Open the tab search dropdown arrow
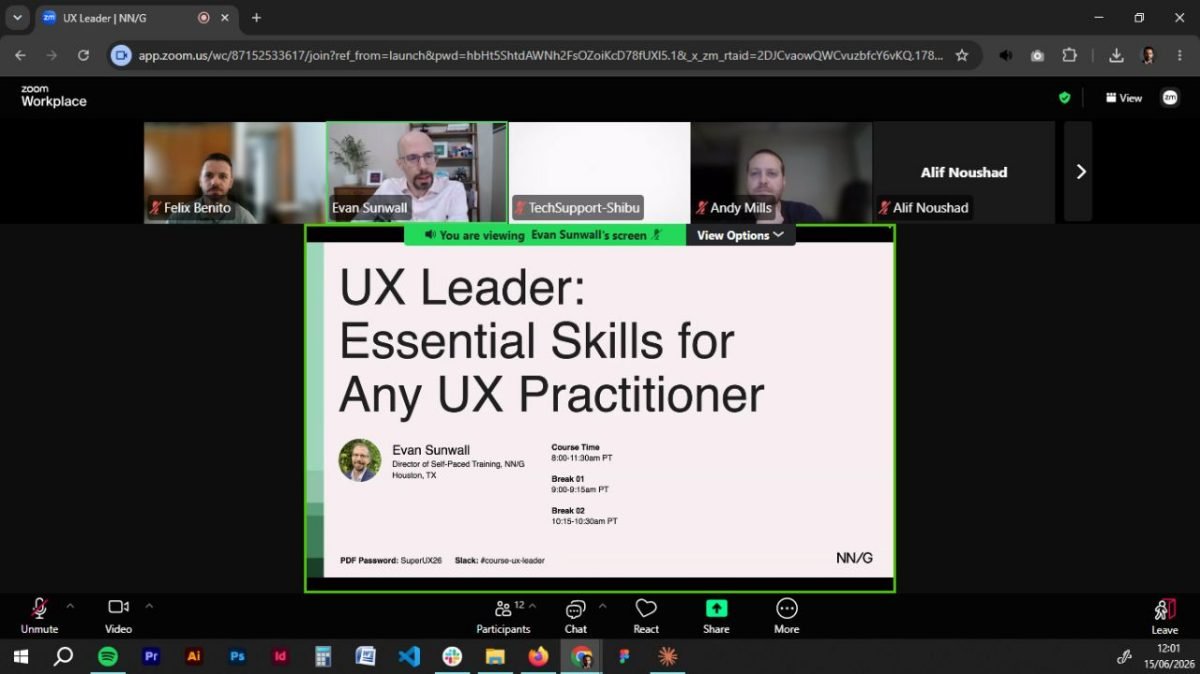 (17, 18)
